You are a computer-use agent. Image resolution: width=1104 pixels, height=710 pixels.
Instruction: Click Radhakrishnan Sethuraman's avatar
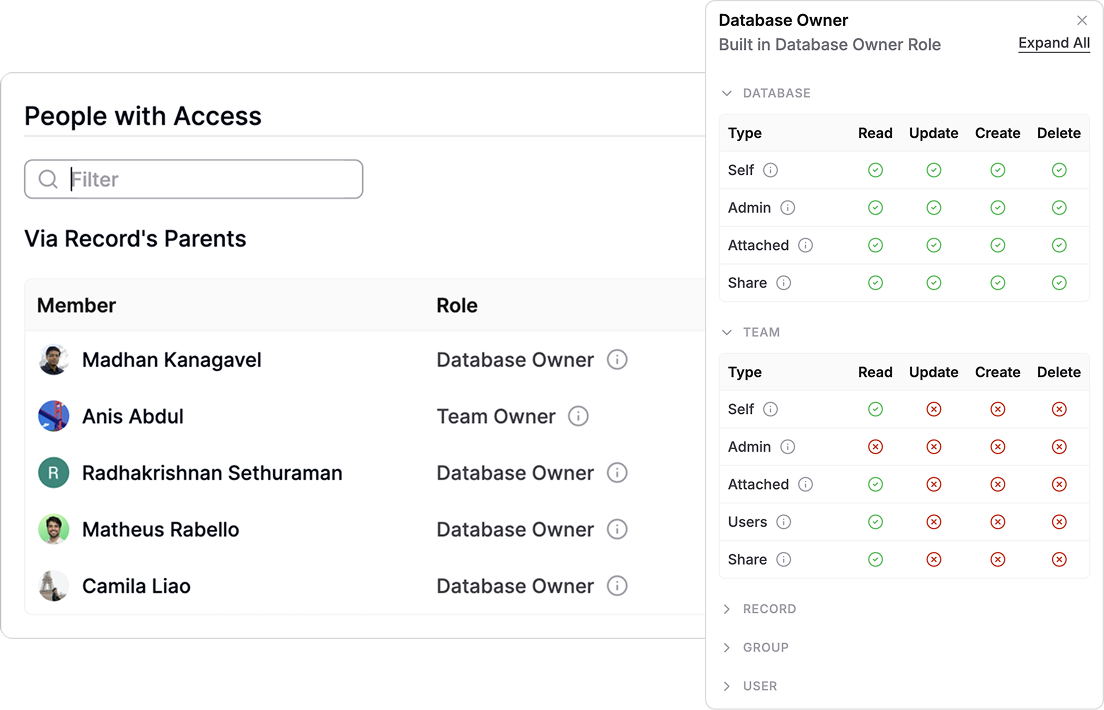pos(53,473)
